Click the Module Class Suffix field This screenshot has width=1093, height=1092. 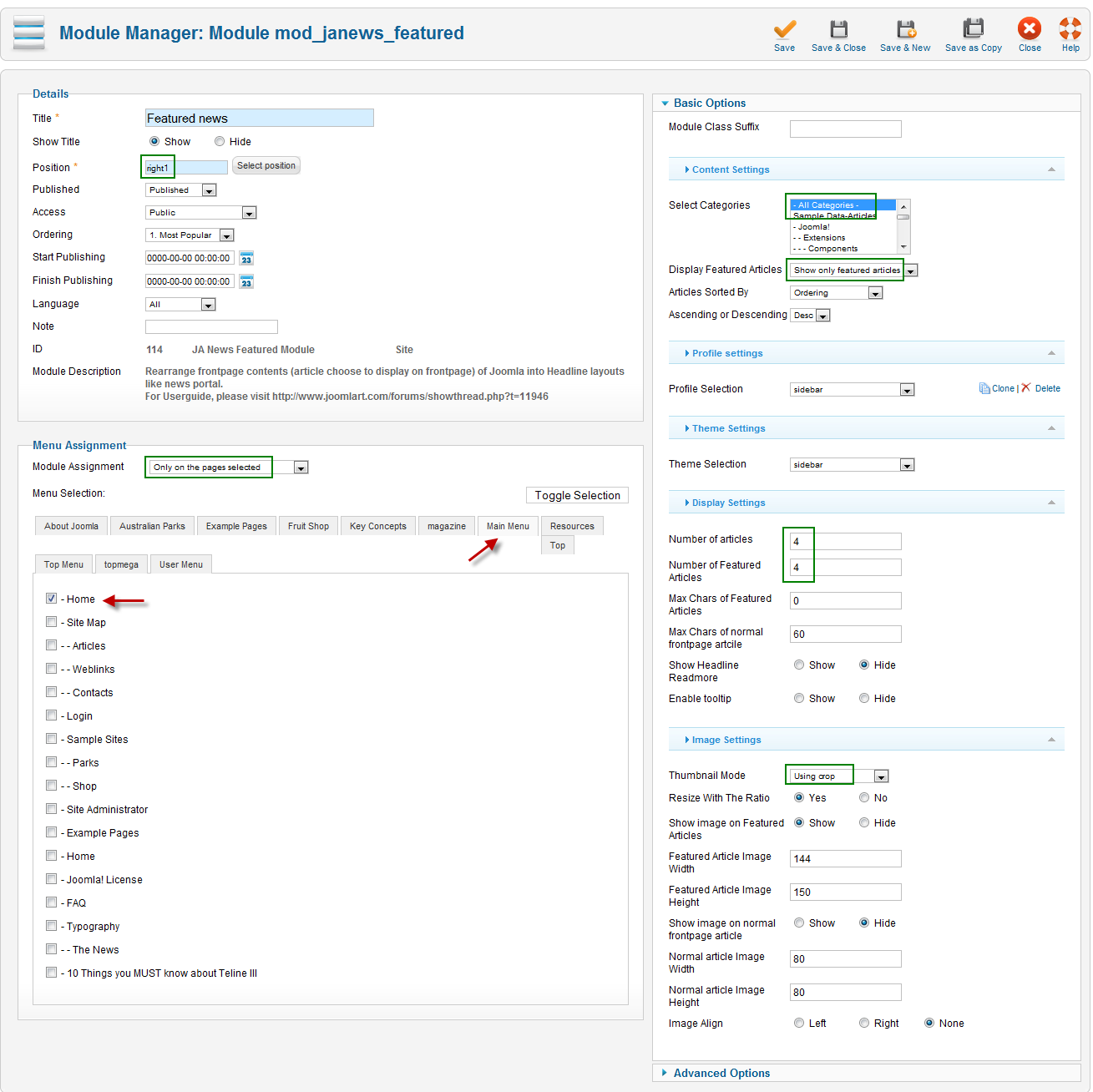point(845,129)
